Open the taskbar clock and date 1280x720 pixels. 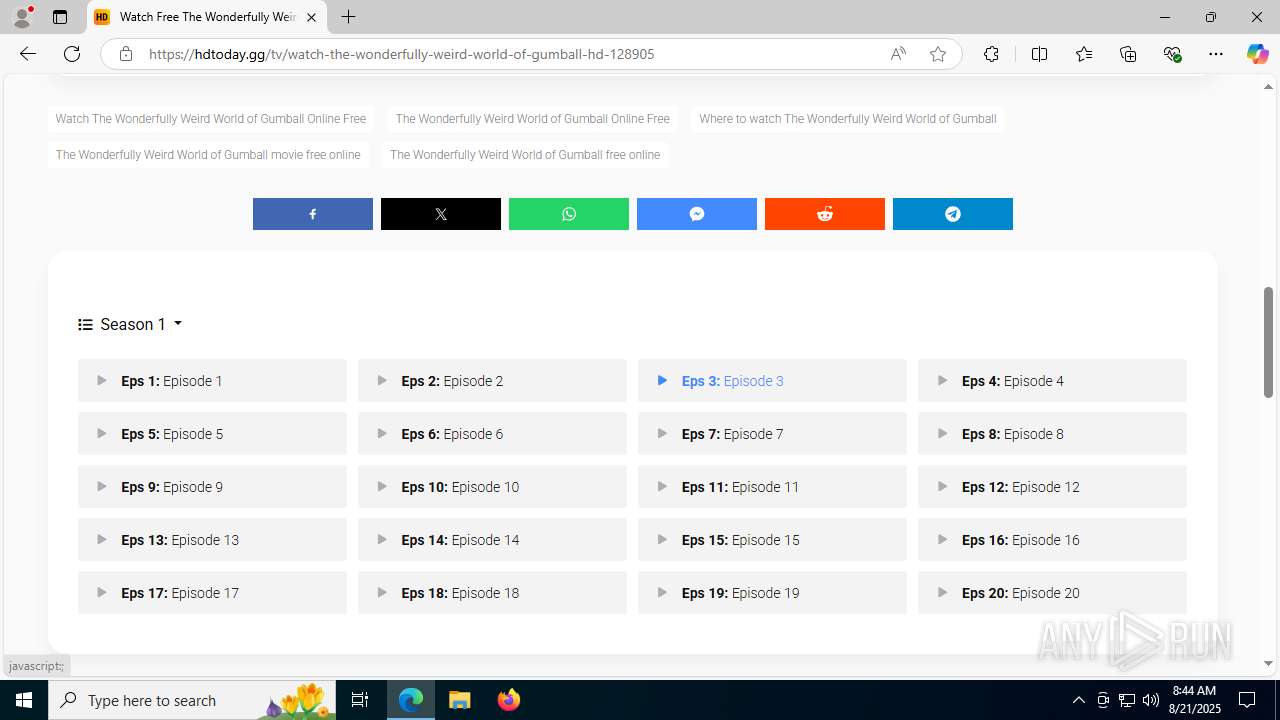click(1194, 700)
